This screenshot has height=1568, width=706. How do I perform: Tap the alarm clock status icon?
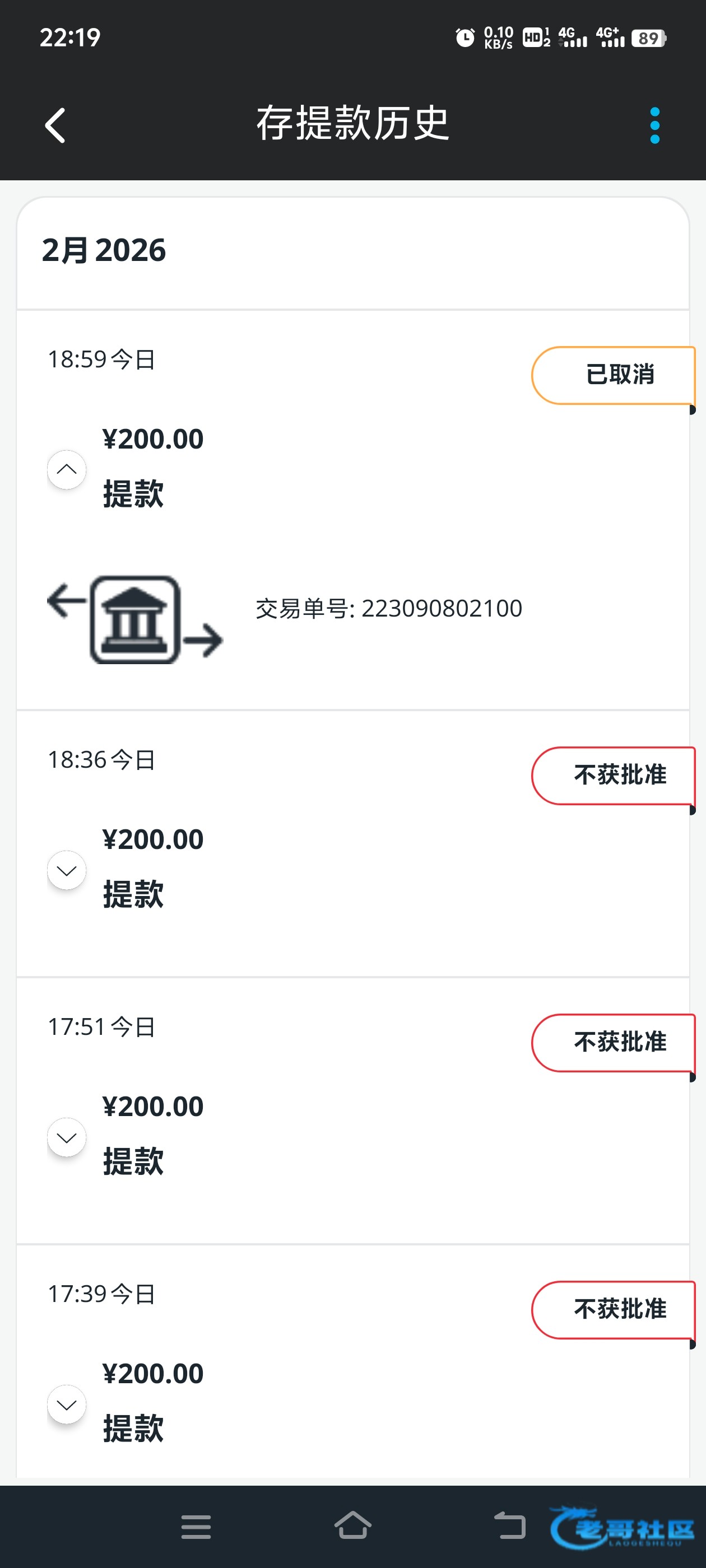(465, 38)
